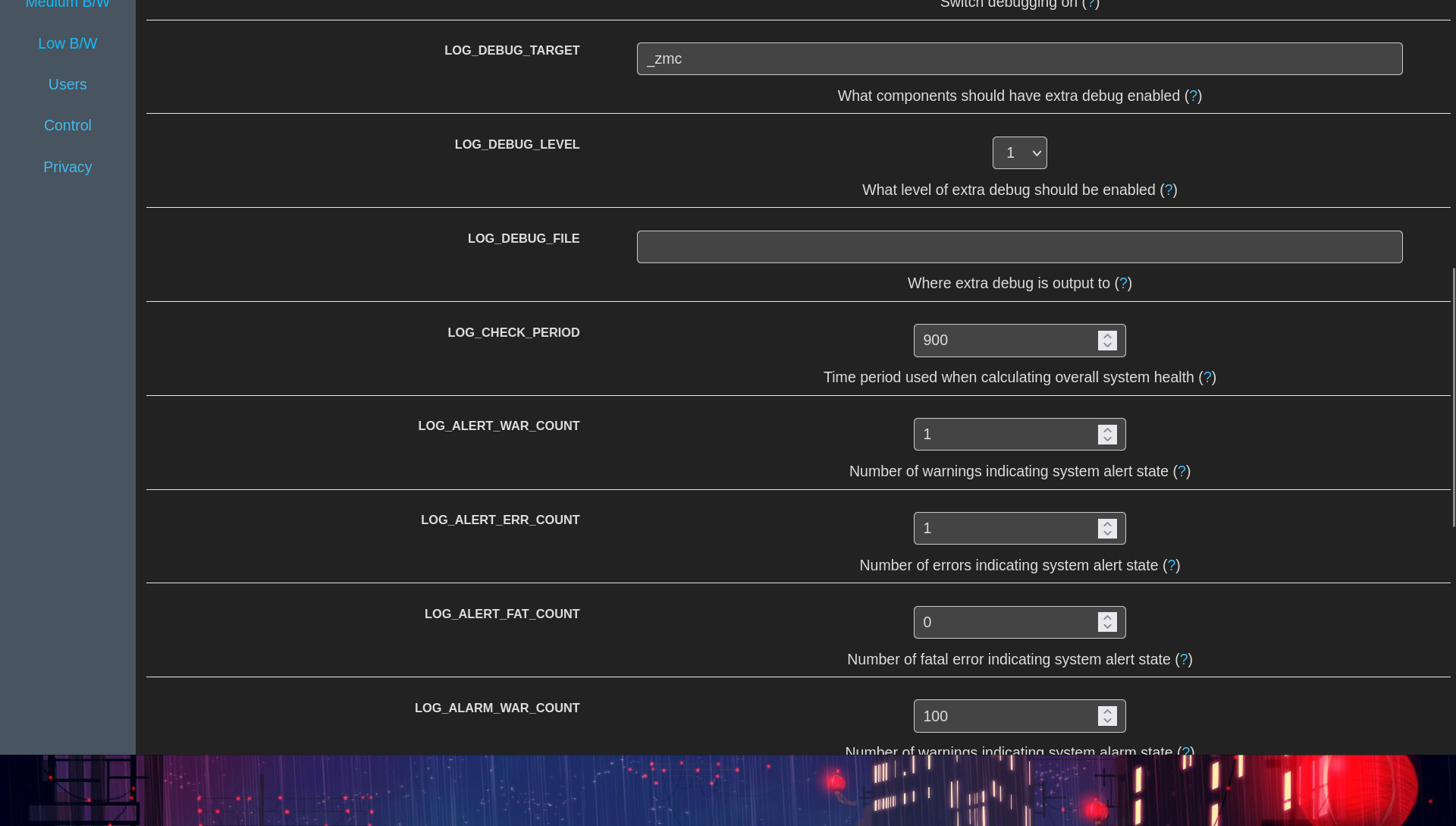Open help for LOG_CHECK_PERIOD option
Screen dimensions: 1456x826
(1207, 378)
